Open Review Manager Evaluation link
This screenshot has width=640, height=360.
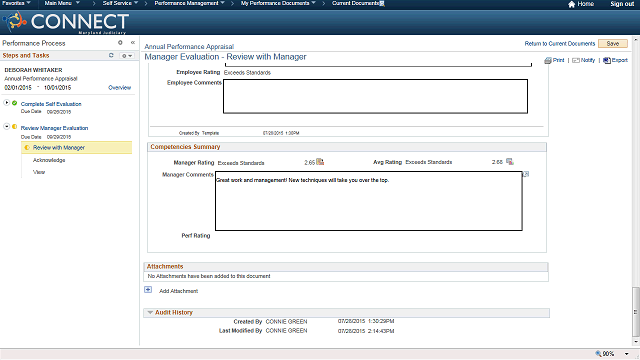pos(54,128)
